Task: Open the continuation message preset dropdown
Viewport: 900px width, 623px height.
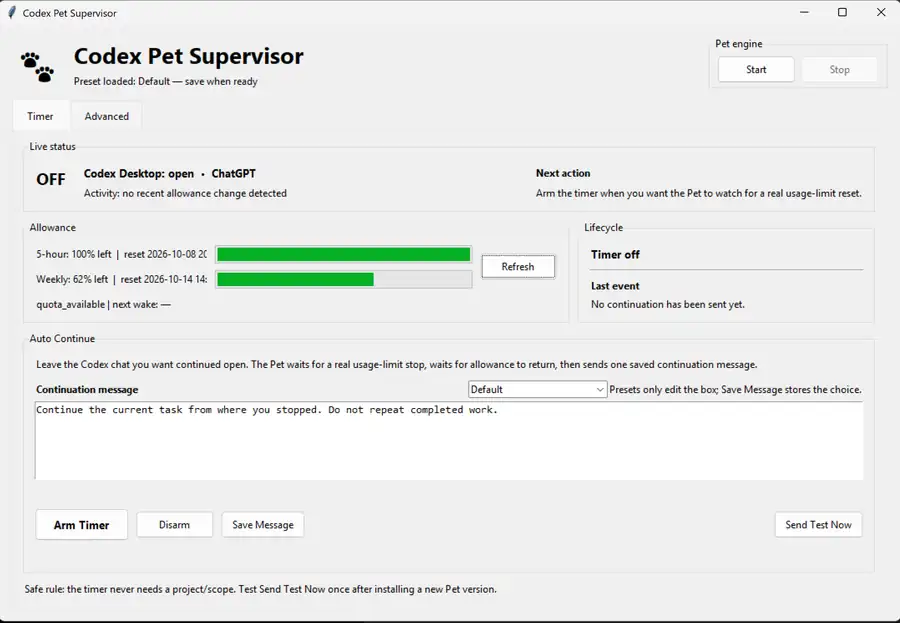Action: point(537,389)
